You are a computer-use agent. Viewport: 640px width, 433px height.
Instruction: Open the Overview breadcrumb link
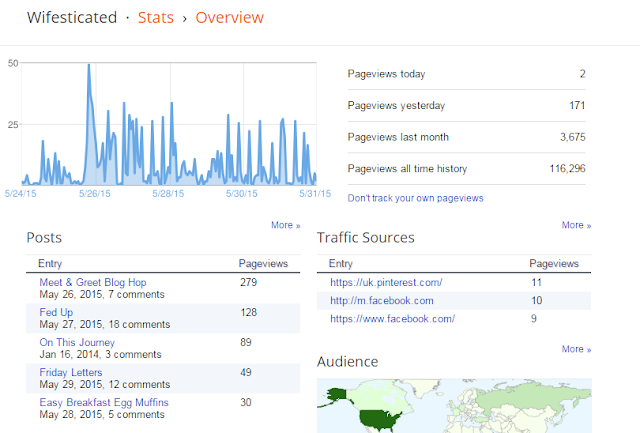tap(229, 18)
